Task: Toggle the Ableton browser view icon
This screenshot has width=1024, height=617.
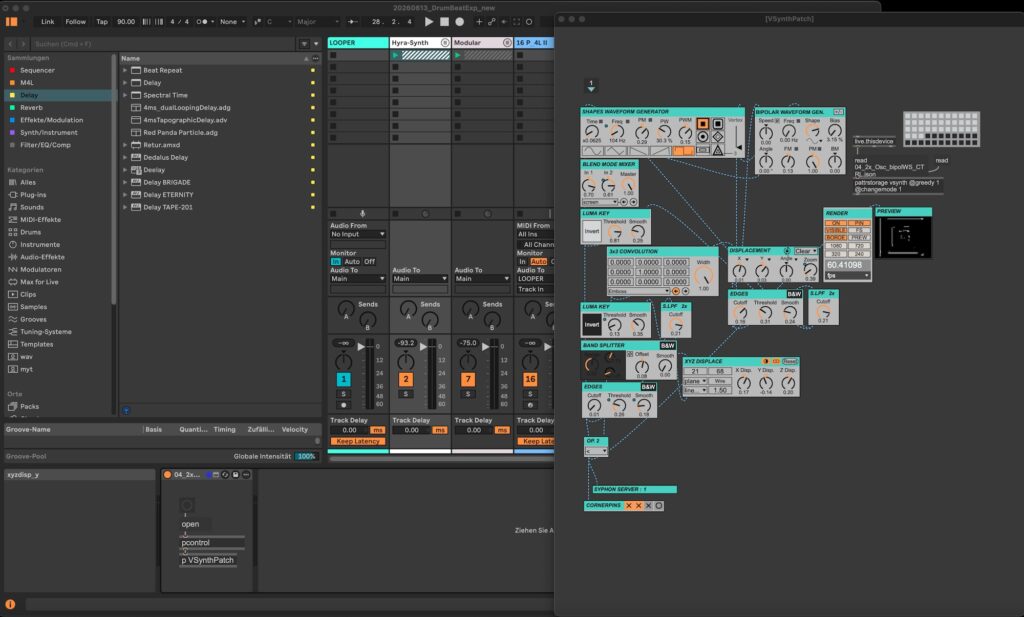Action: (11, 22)
